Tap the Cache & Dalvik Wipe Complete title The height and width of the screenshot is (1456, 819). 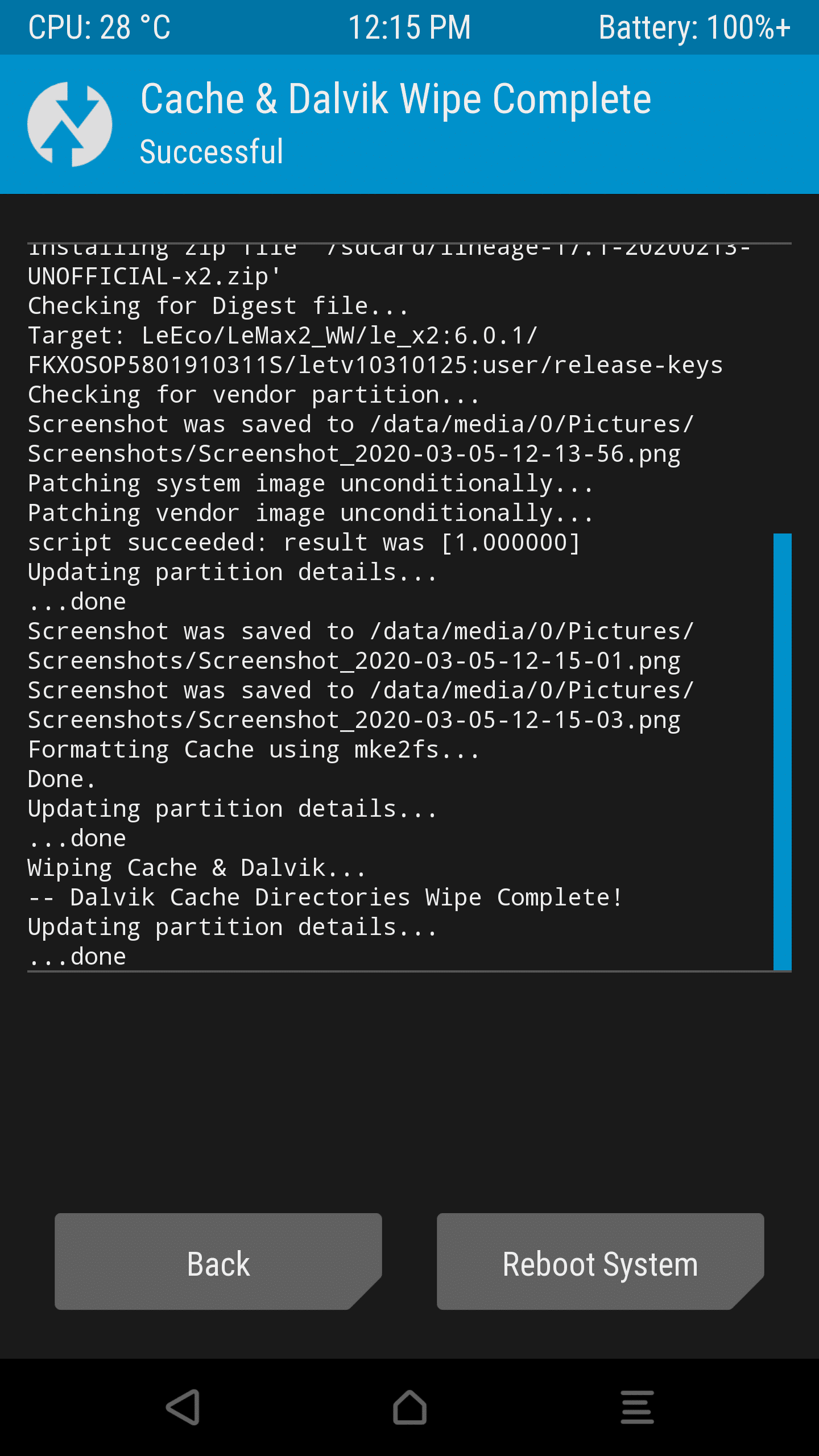396,99
